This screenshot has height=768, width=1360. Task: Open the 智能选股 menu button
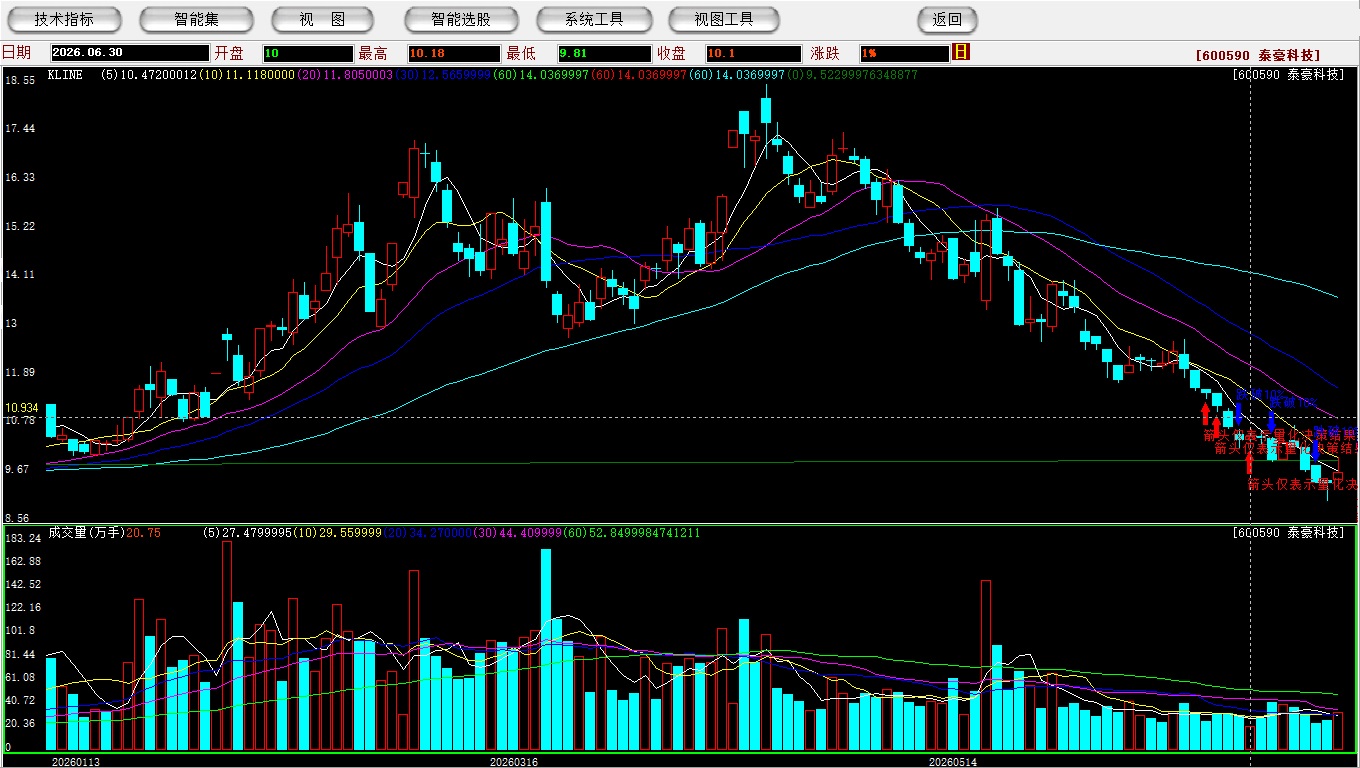[461, 19]
